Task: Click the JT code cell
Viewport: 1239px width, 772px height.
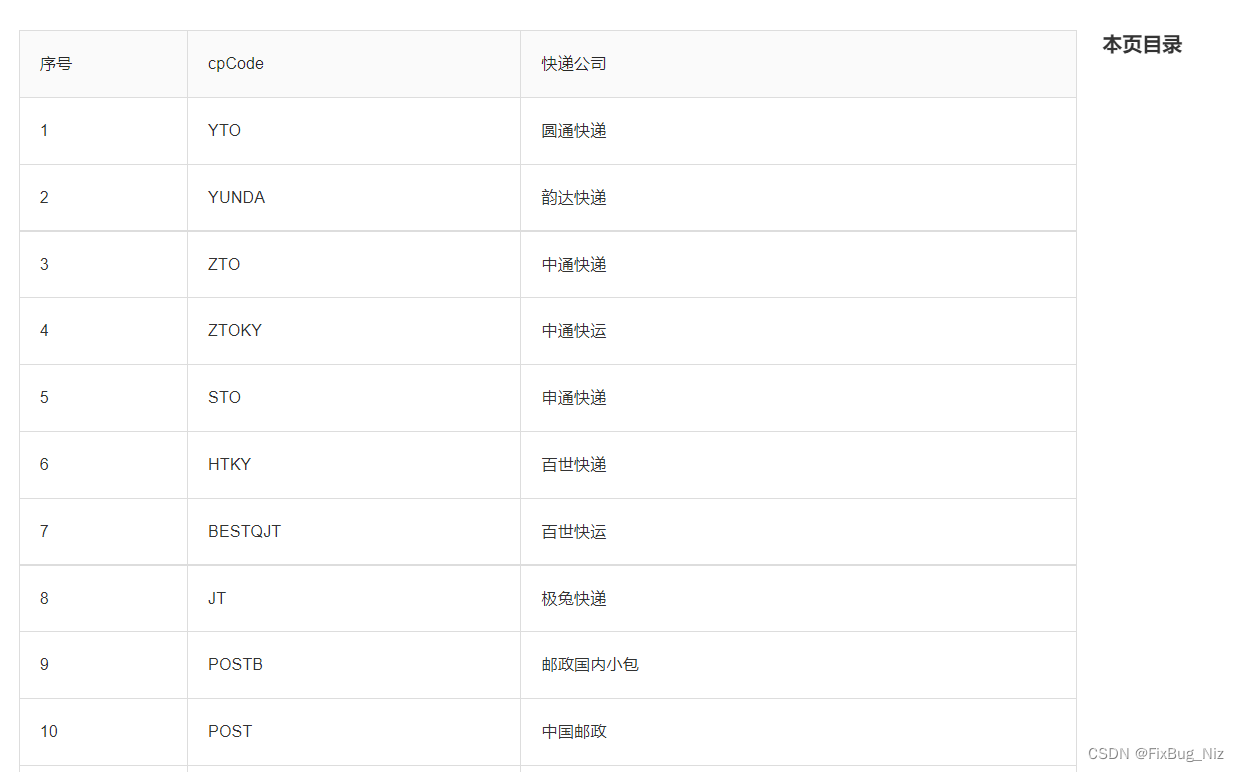Action: click(x=217, y=599)
